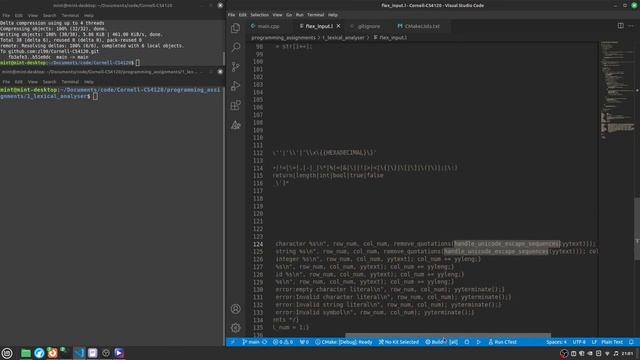Expand flex_input.l breadcrumb
The width and height of the screenshot is (640, 360).
coord(390,38)
